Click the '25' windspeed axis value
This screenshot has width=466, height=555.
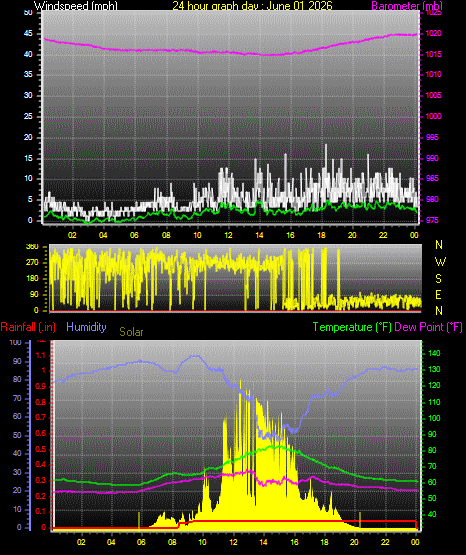(28, 116)
